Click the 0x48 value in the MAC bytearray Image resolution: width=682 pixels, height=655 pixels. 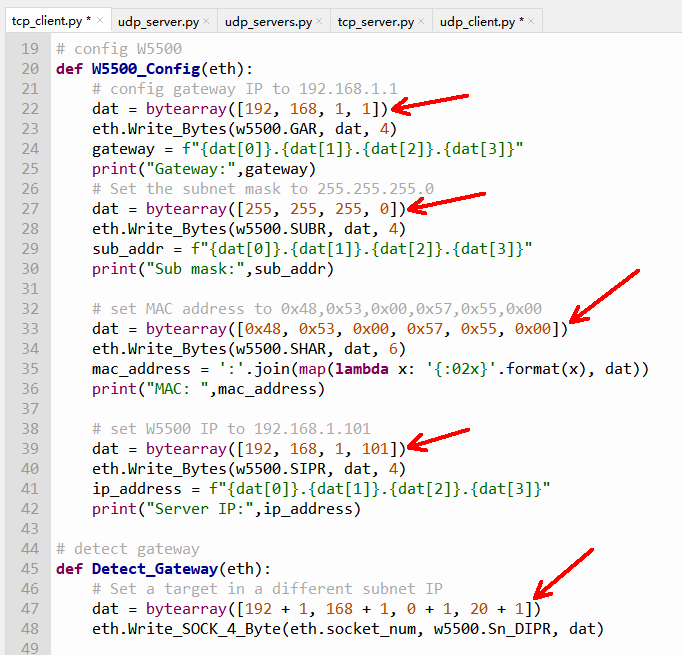(x=263, y=329)
